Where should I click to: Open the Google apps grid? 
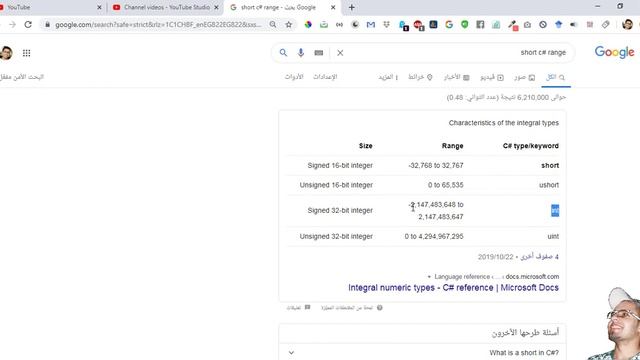[27, 53]
